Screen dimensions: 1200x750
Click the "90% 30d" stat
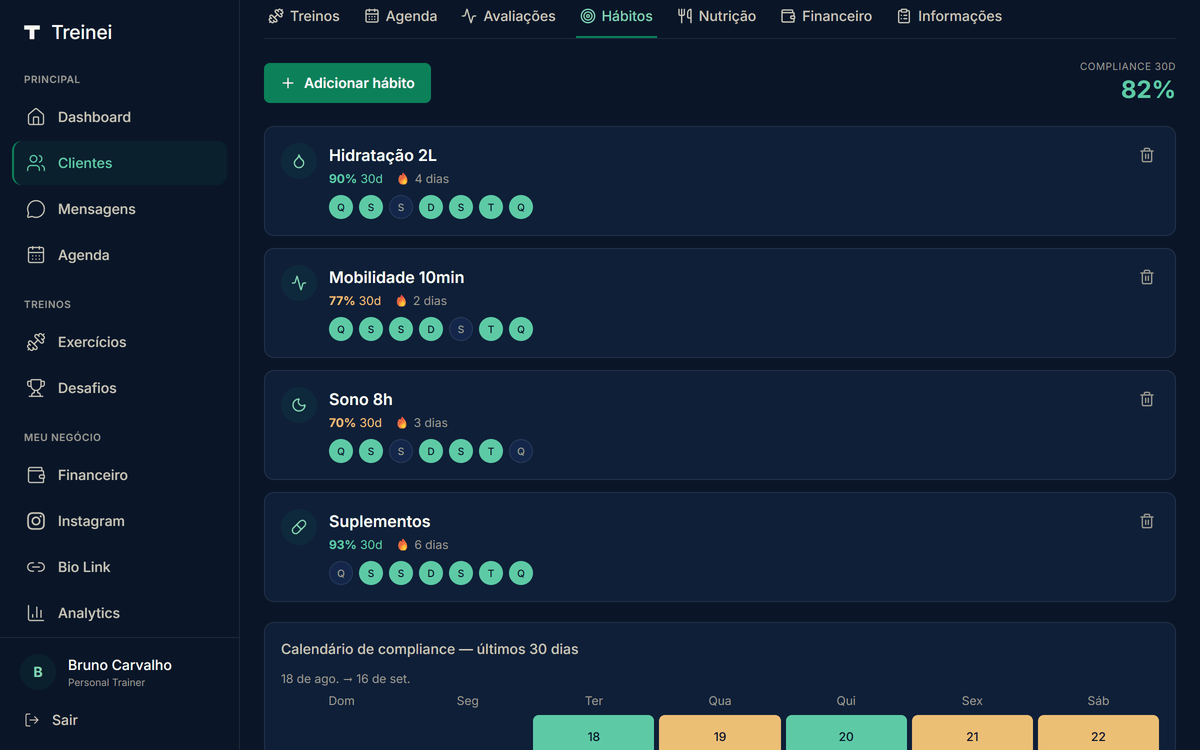point(356,179)
